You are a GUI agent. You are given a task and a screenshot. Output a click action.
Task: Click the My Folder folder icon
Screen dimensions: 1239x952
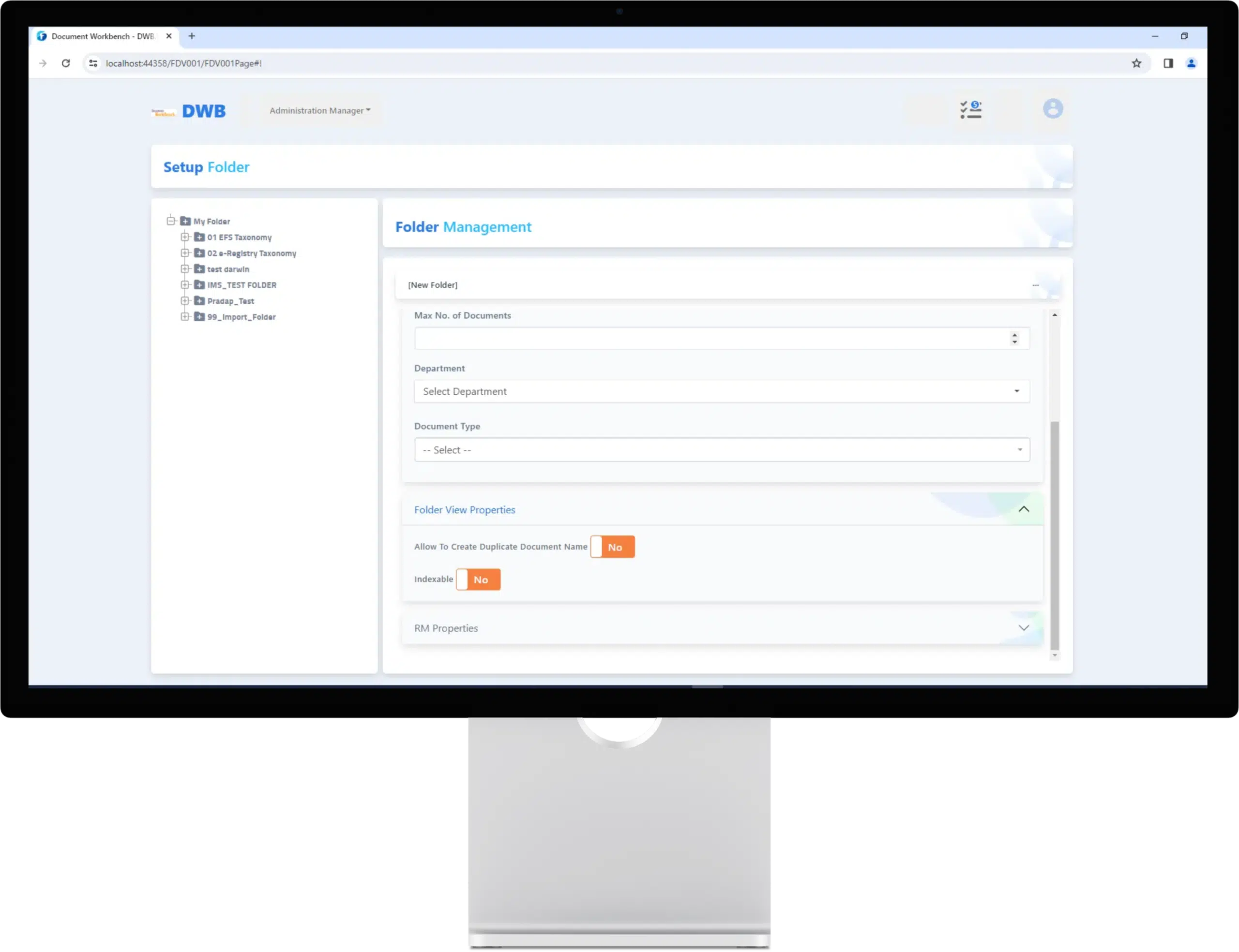185,221
